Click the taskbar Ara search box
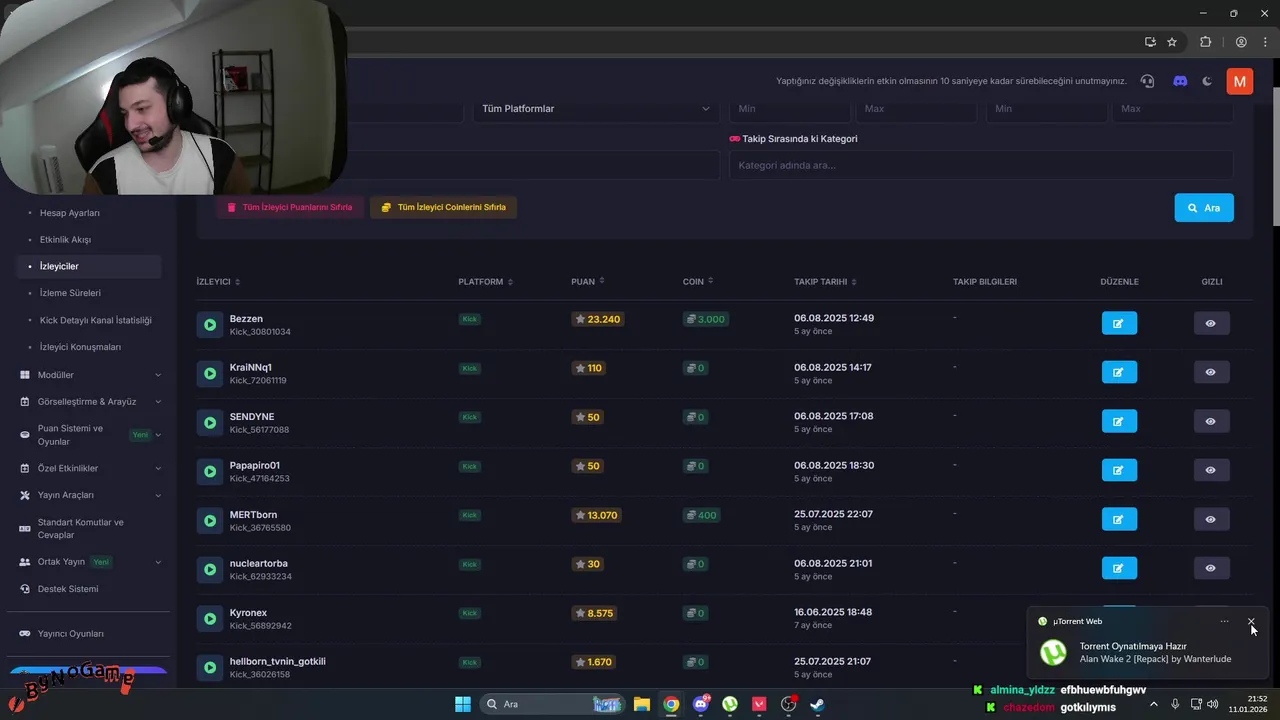This screenshot has width=1280, height=720. (x=552, y=704)
